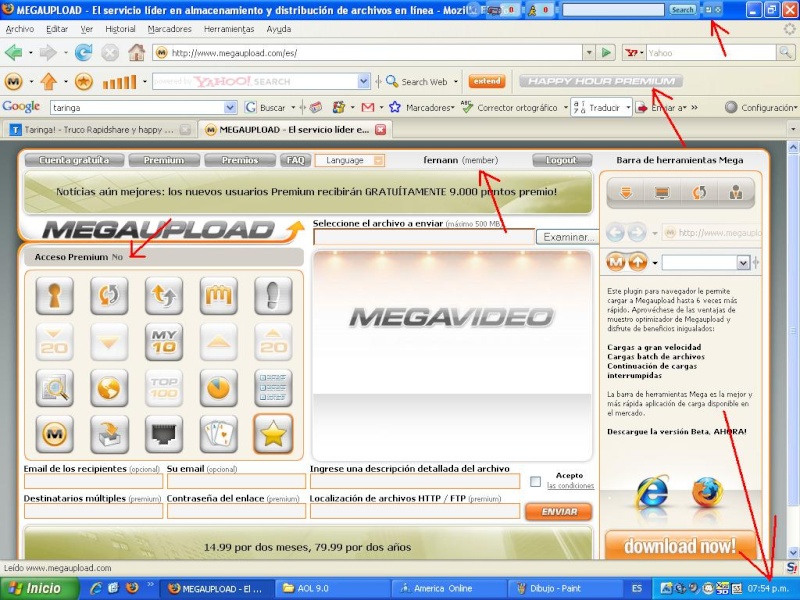Image resolution: width=800 pixels, height=600 pixels.
Task: Click the Premios button
Action: click(x=240, y=160)
